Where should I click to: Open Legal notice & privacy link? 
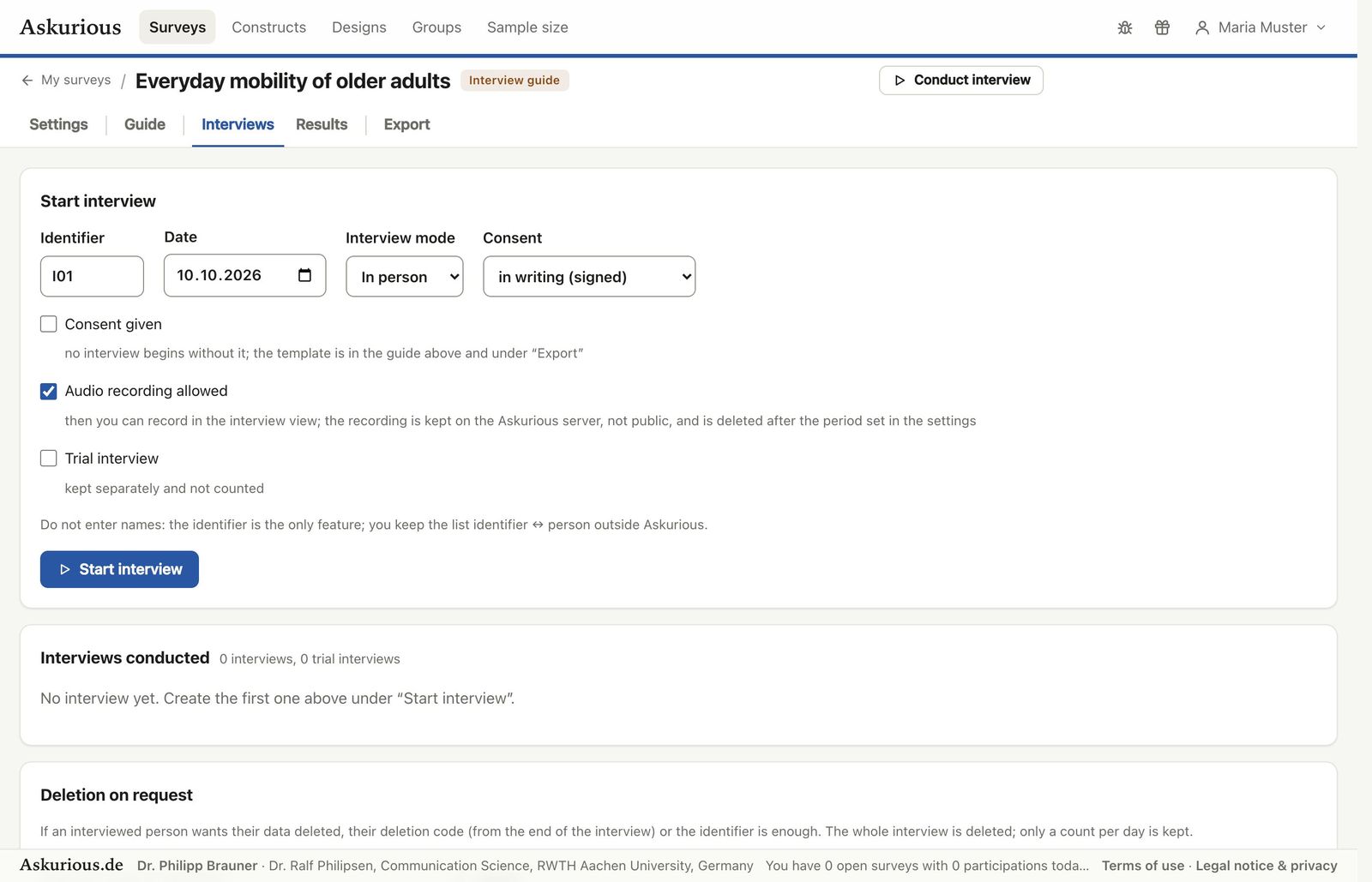[1267, 866]
